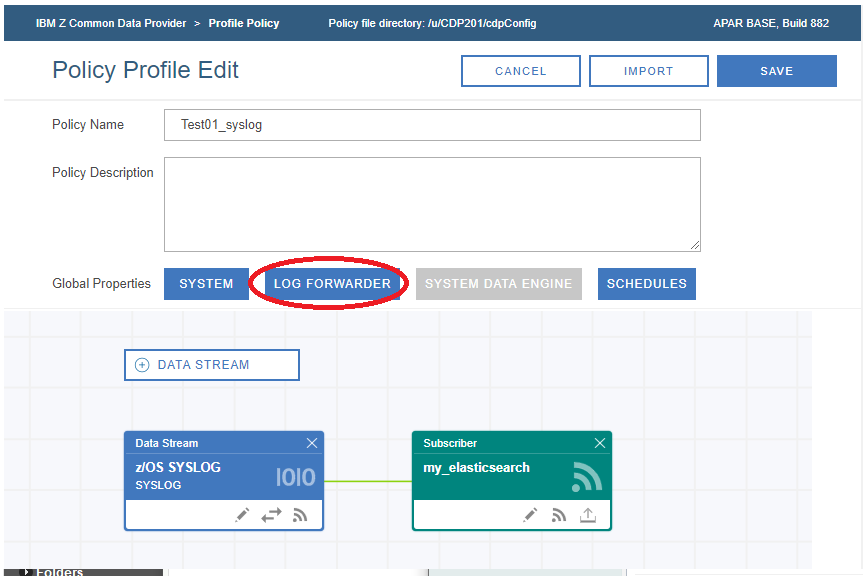Click the Subscriber header label
Viewport: 863px width, 576px height.
[450, 443]
